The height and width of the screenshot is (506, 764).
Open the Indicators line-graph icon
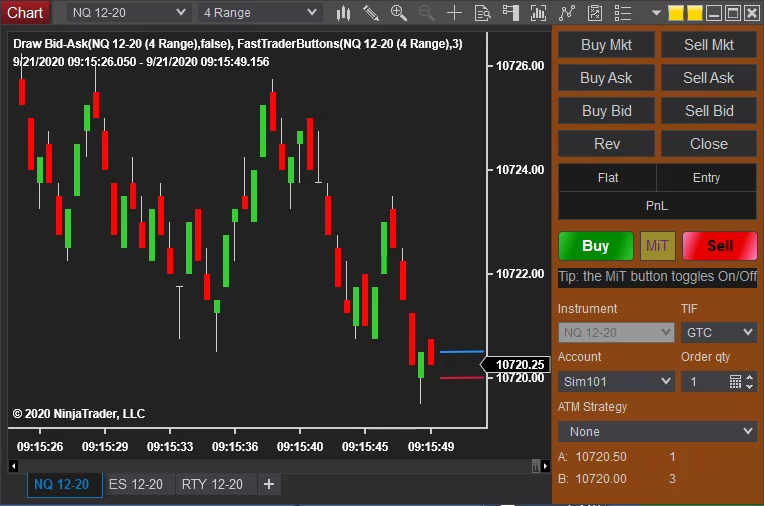[566, 13]
